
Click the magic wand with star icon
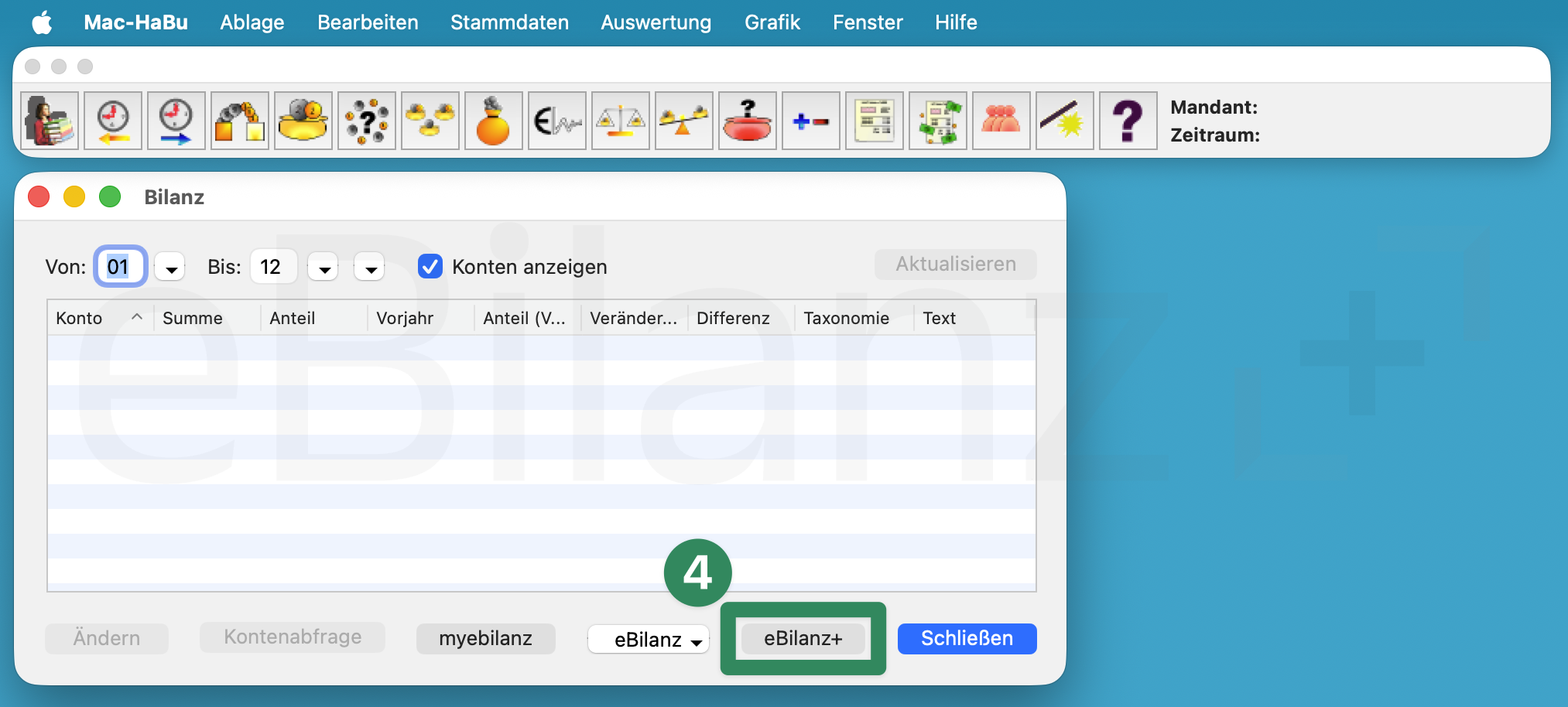[1065, 121]
